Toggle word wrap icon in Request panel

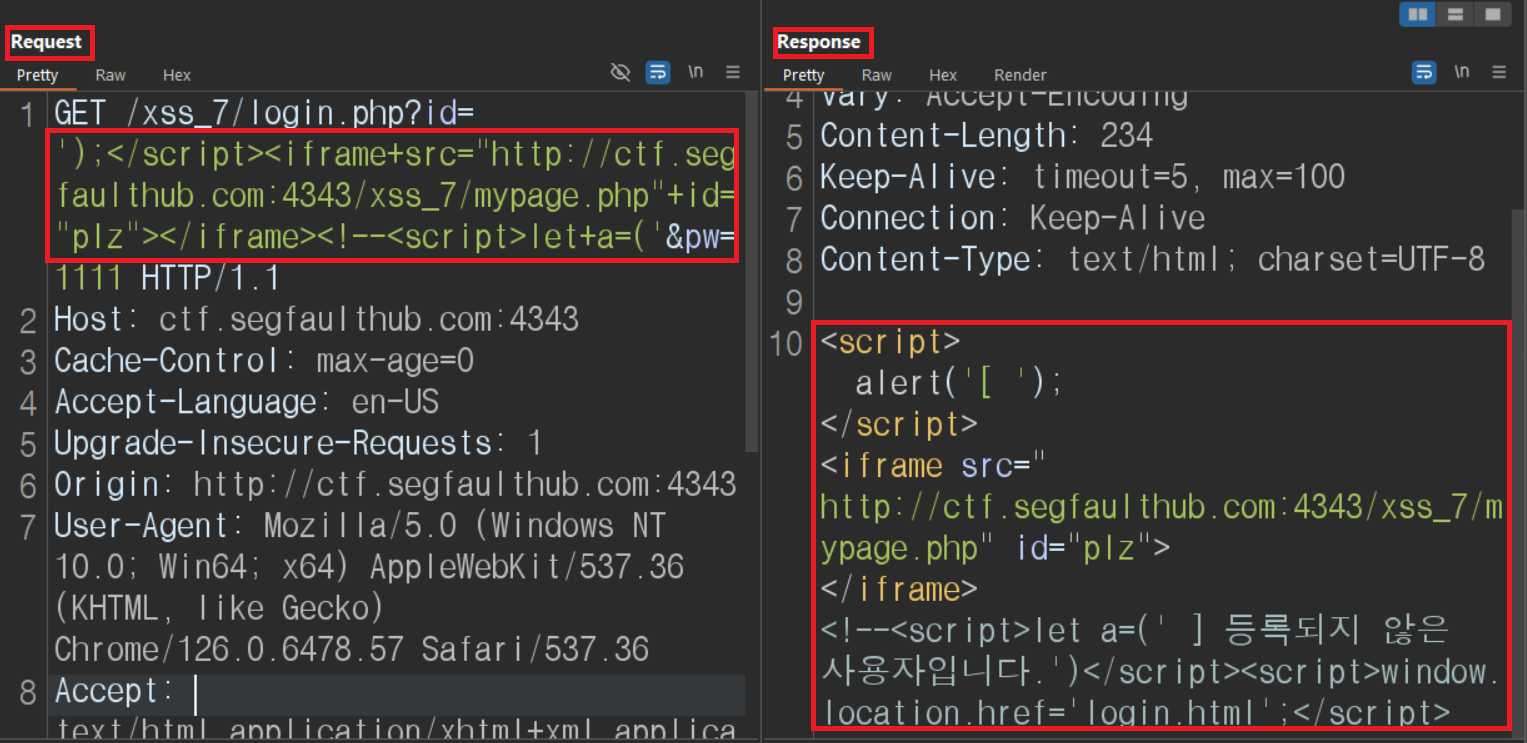(658, 72)
